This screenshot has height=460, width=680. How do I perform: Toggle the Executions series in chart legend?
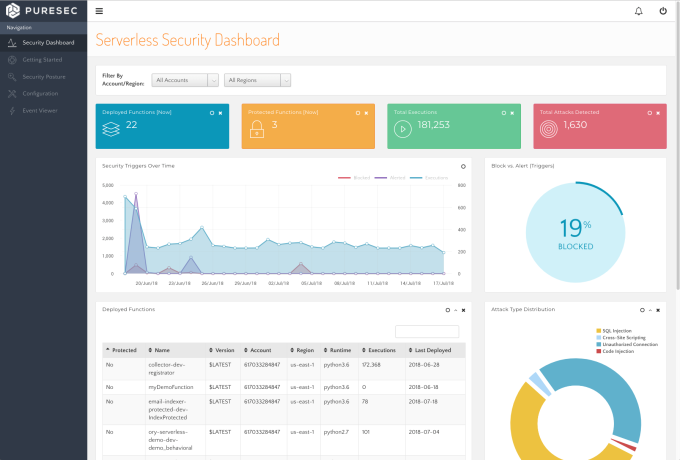(x=429, y=178)
